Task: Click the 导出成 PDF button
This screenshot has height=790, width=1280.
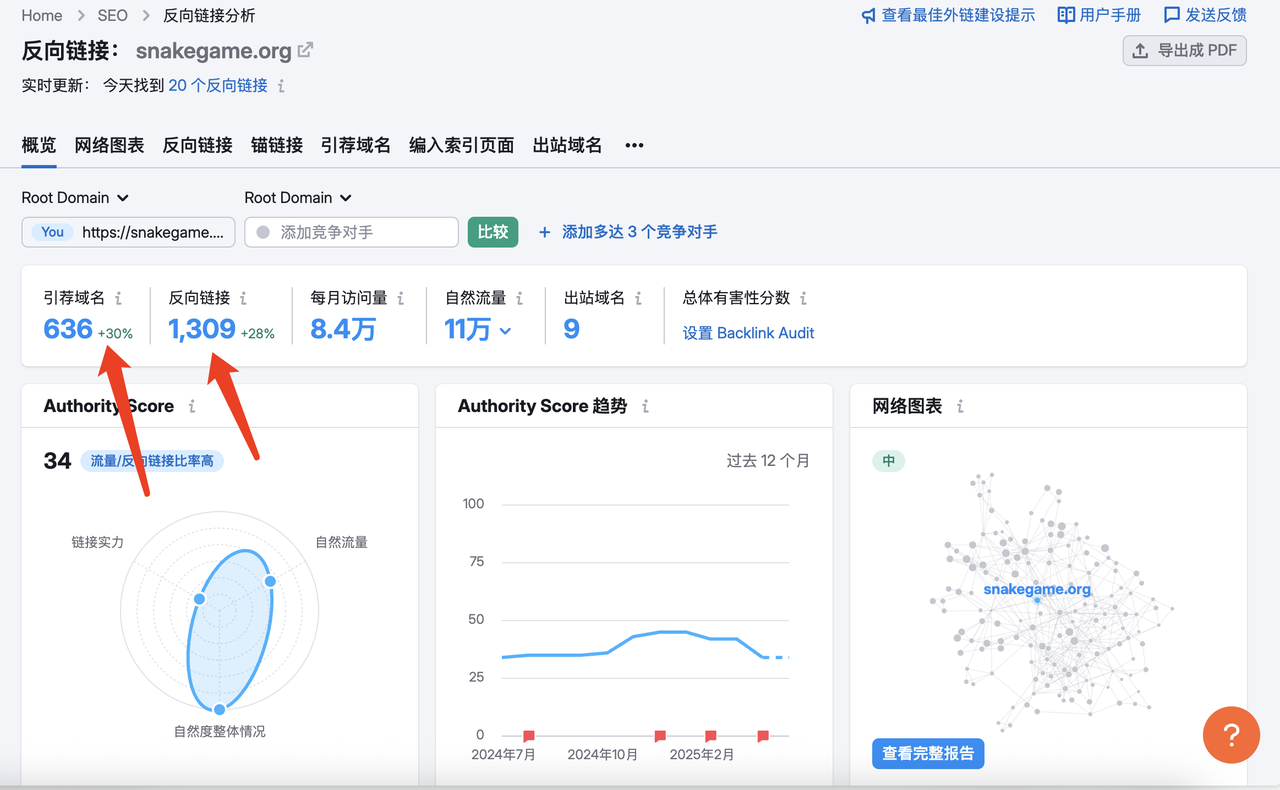Action: point(1185,50)
